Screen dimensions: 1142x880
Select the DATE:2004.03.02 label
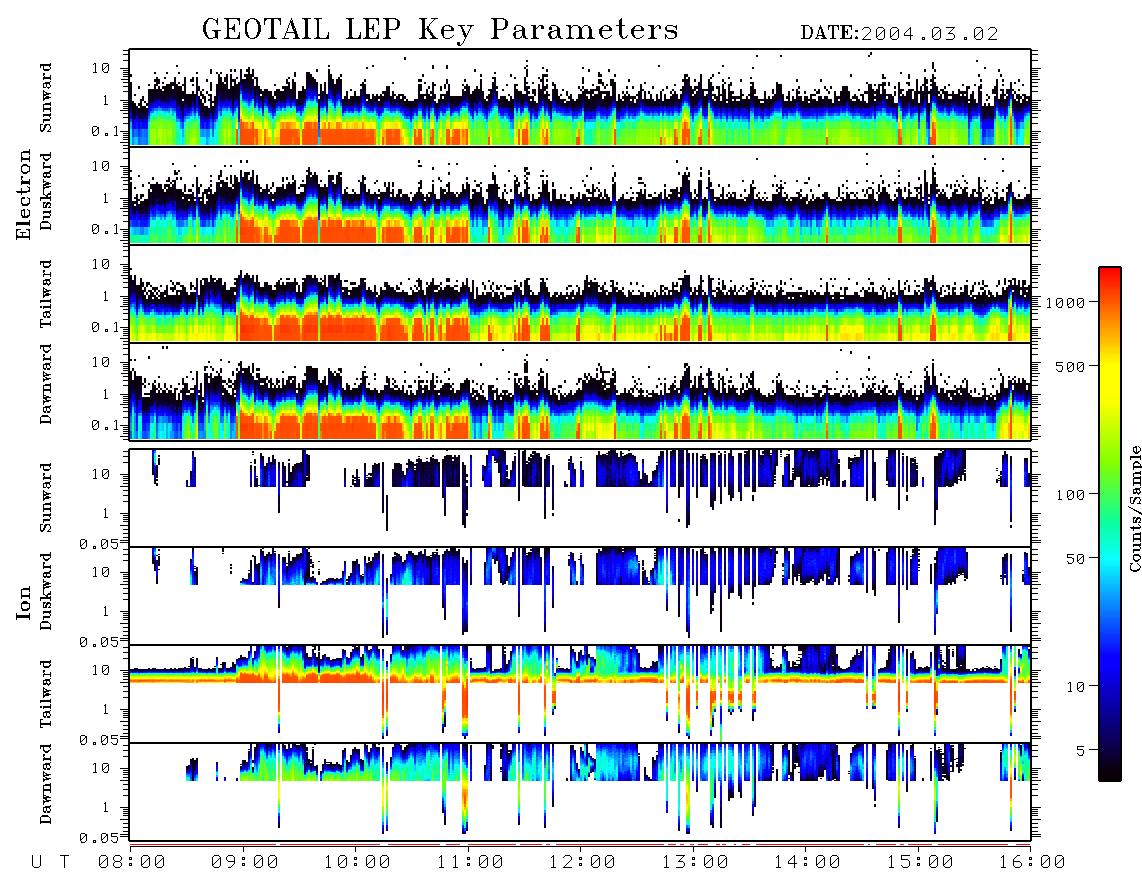click(899, 33)
